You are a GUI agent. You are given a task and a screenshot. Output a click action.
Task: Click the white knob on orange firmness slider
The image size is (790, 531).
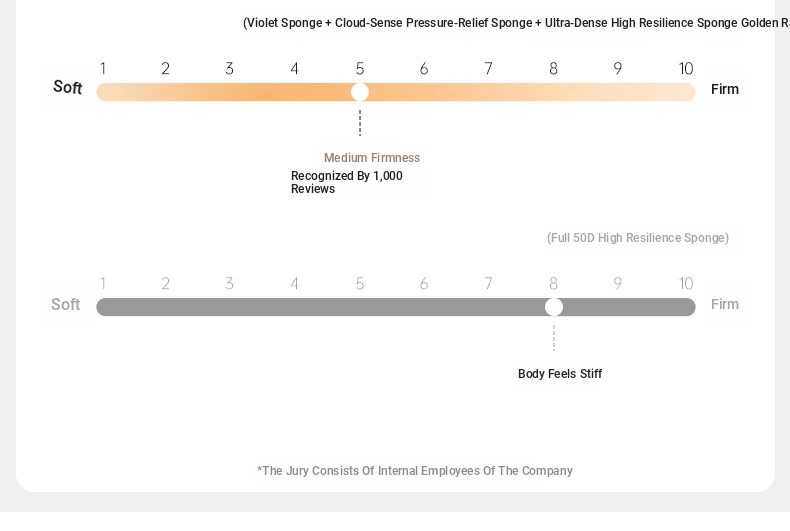point(360,92)
